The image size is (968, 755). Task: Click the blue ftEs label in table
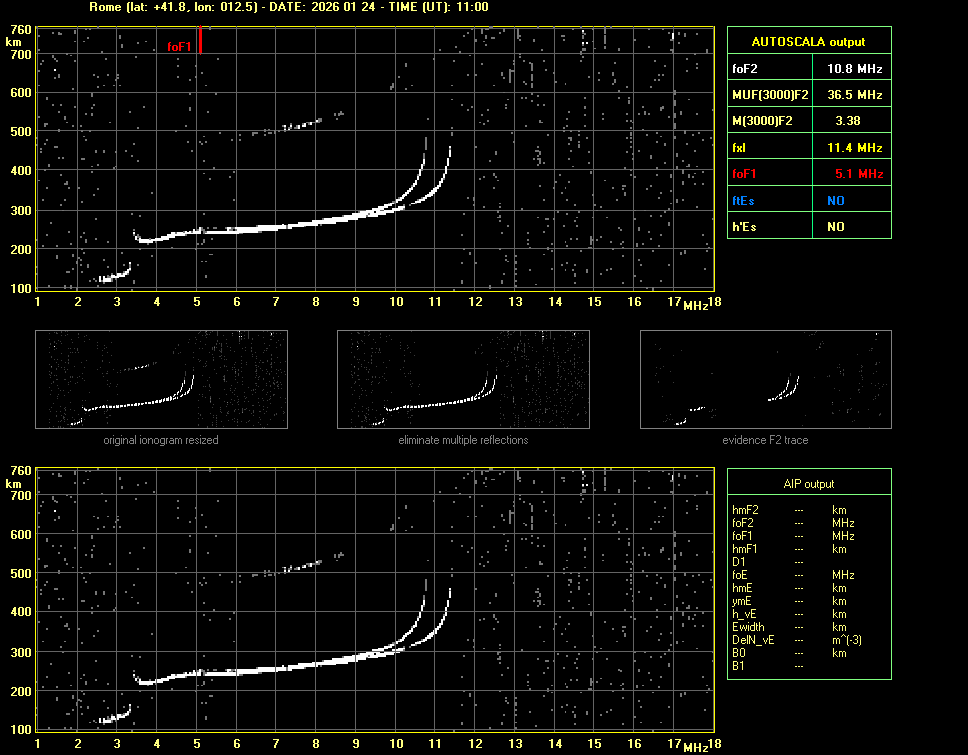(x=743, y=200)
